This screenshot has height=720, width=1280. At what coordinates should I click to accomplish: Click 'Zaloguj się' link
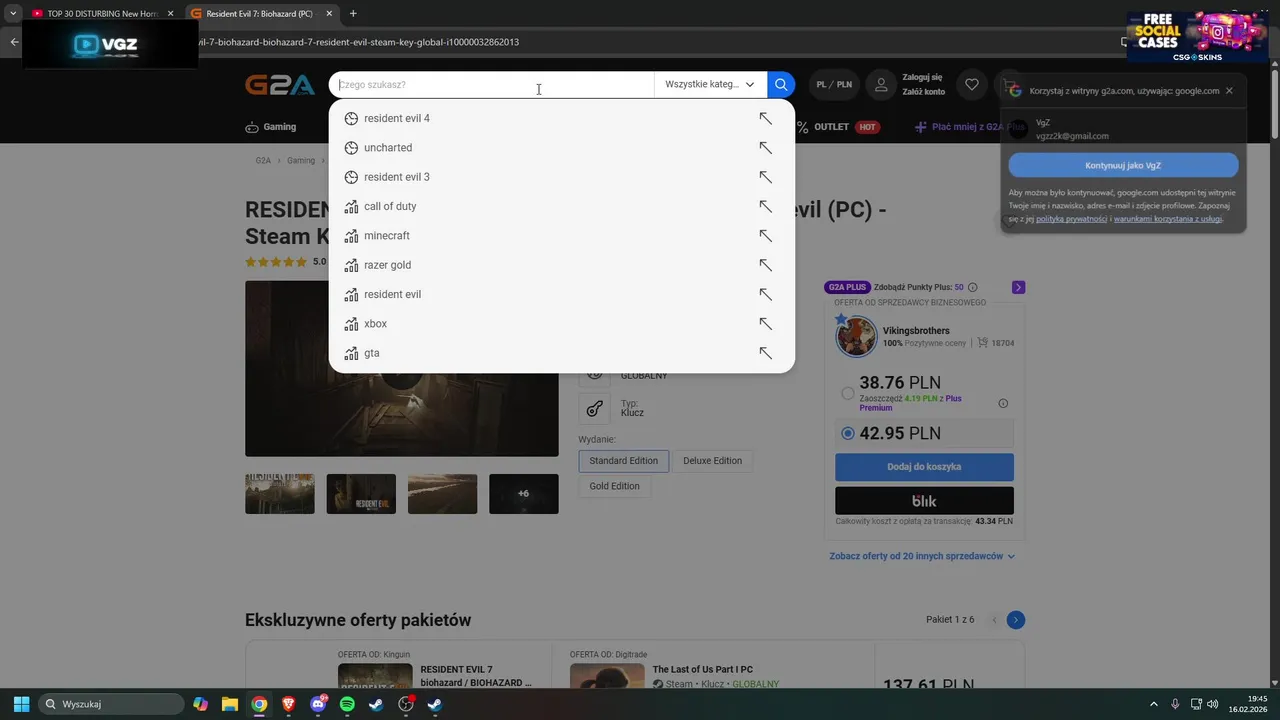[922, 77]
